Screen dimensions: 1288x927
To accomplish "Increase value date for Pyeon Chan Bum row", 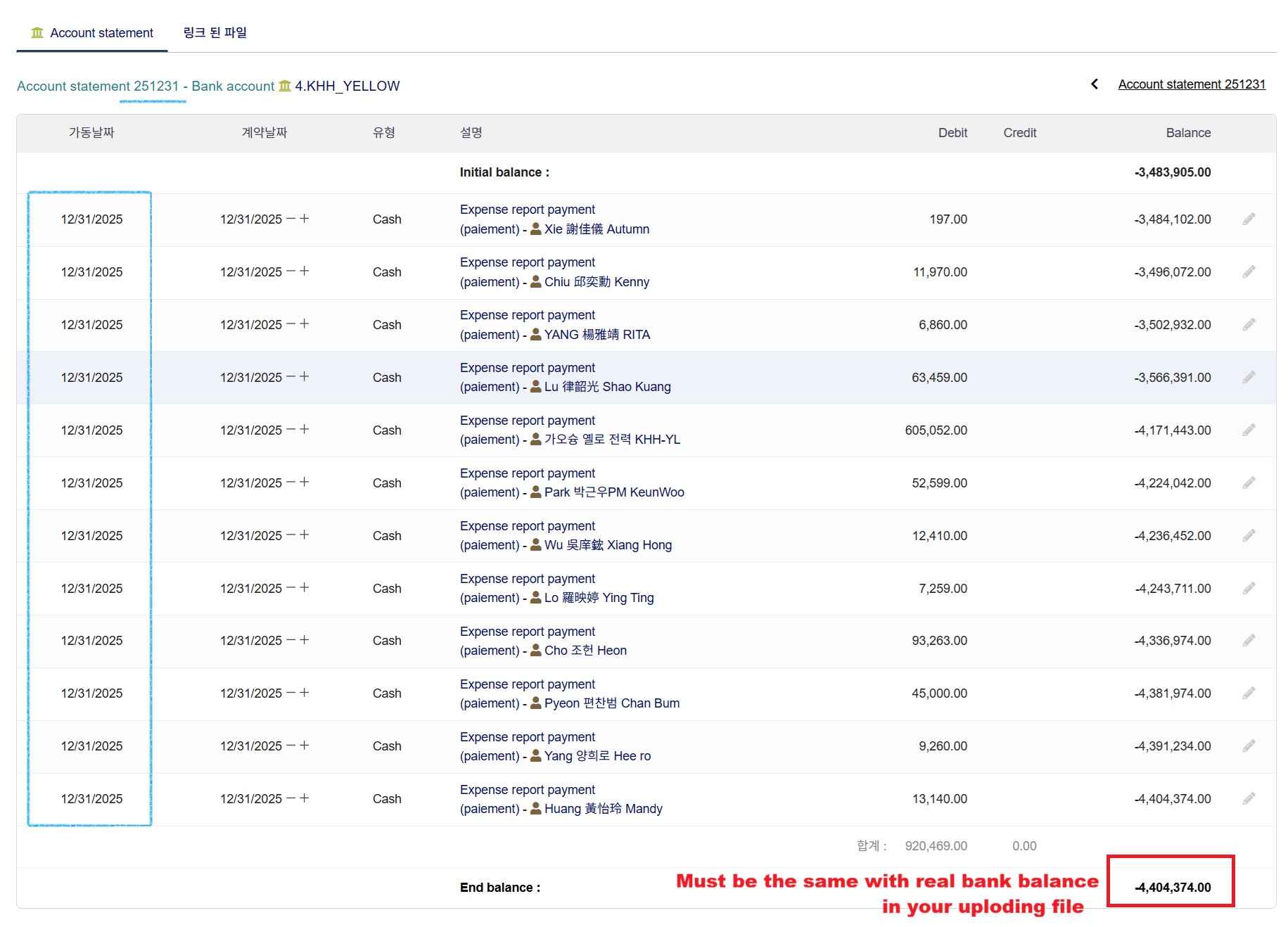I will coord(305,693).
